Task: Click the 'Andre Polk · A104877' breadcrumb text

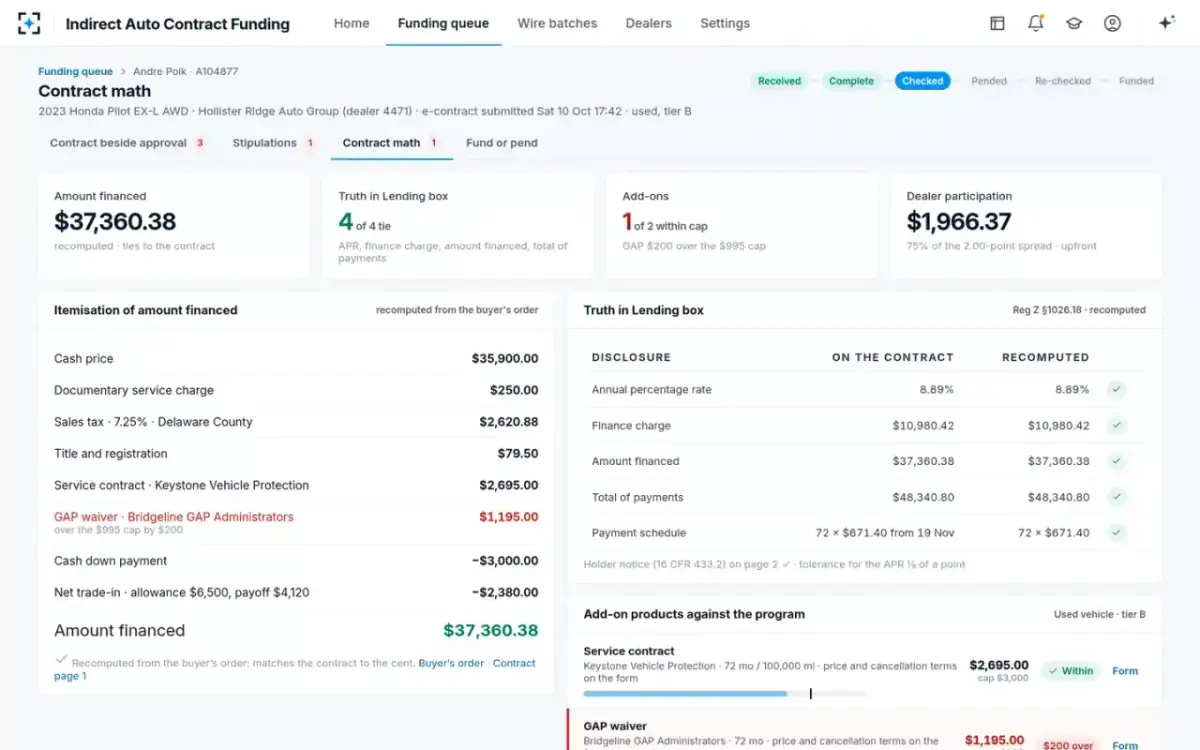Action: point(186,72)
